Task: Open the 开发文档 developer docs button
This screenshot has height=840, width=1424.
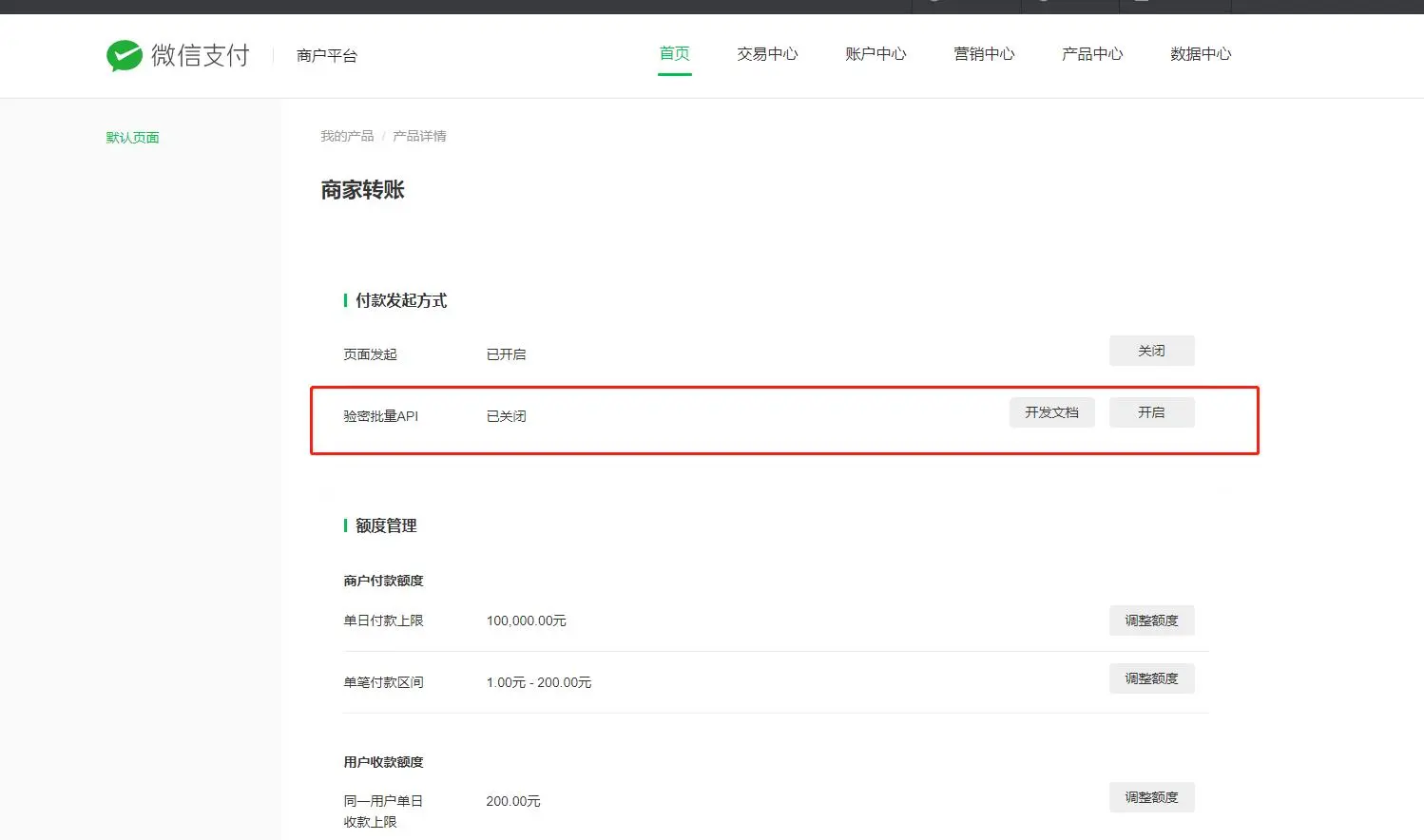Action: 1052,412
